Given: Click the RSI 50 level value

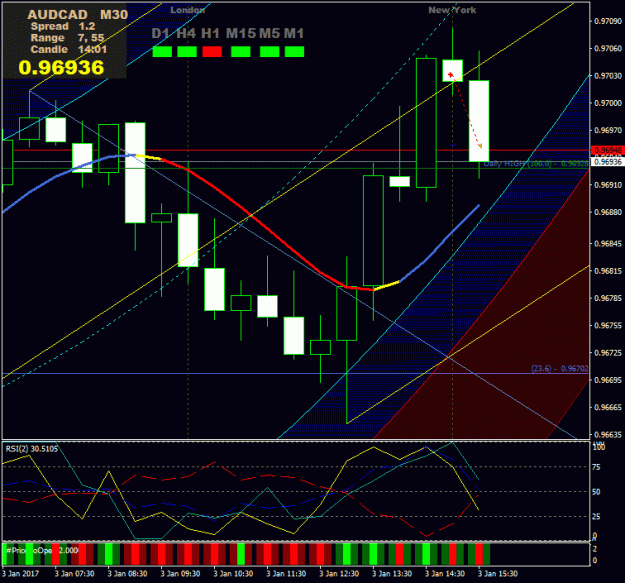Looking at the screenshot, I should pyautogui.click(x=596, y=492).
